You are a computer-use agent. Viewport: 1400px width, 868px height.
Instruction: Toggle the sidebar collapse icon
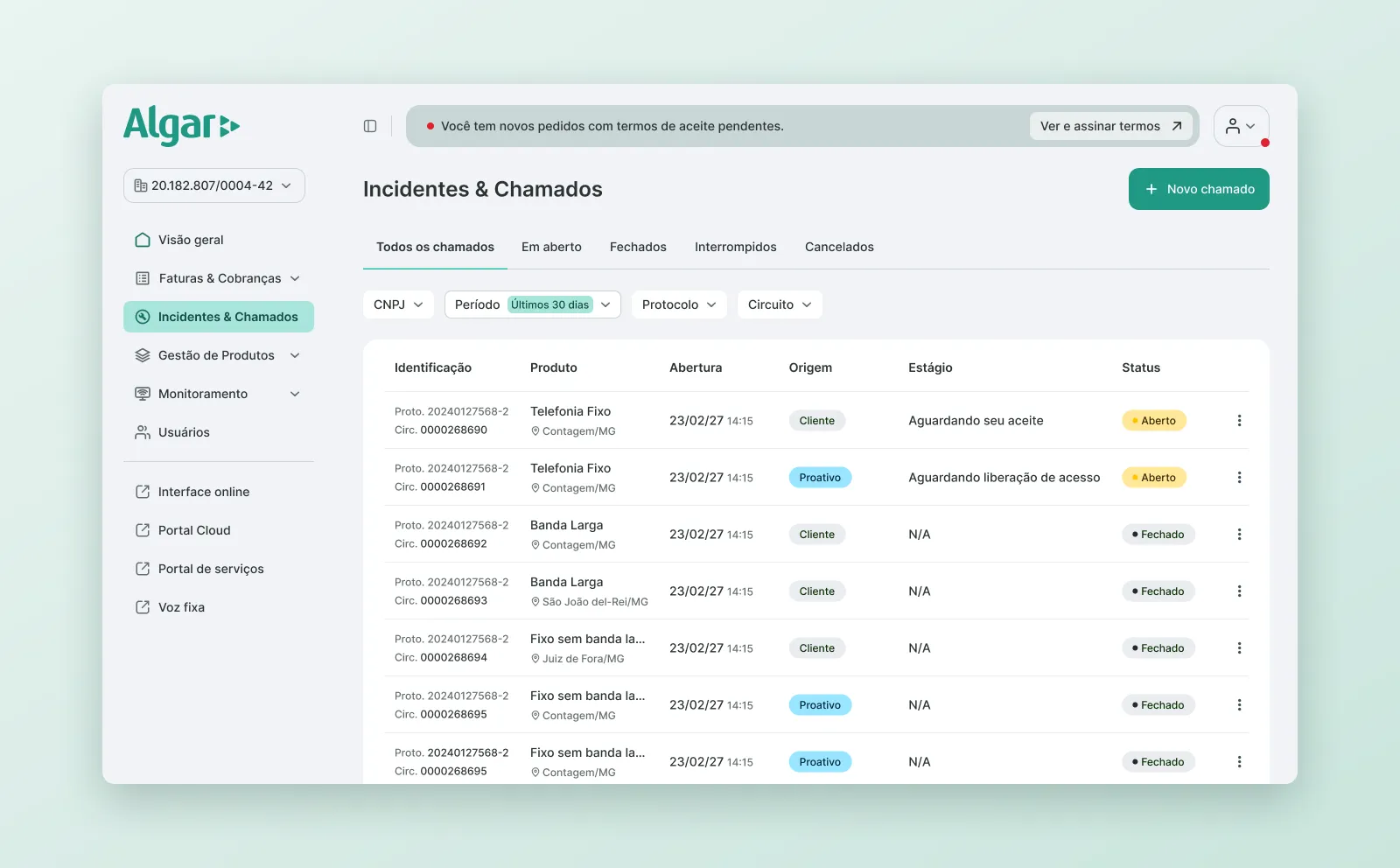(x=370, y=126)
